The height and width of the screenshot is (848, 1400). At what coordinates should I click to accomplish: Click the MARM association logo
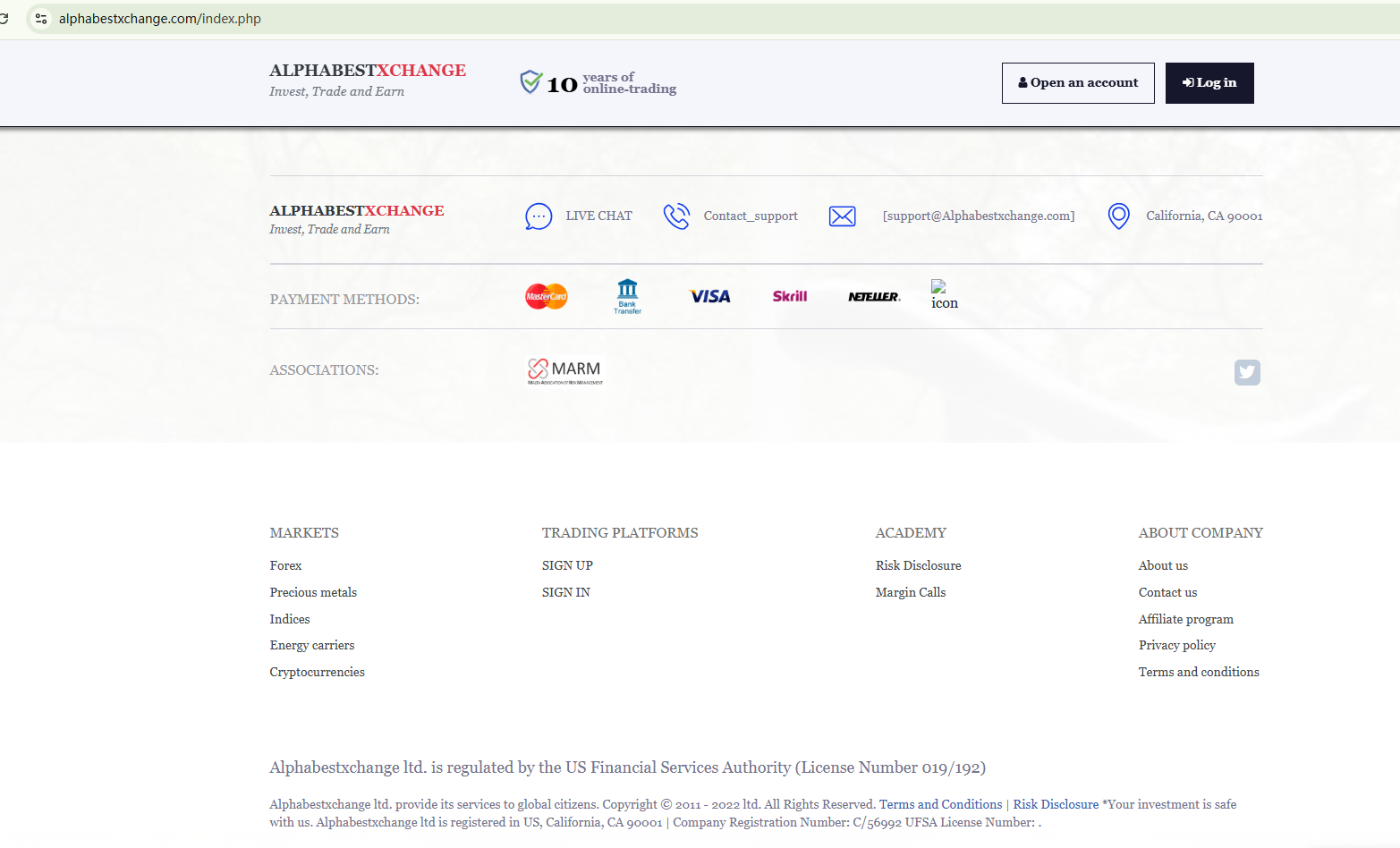tap(565, 370)
